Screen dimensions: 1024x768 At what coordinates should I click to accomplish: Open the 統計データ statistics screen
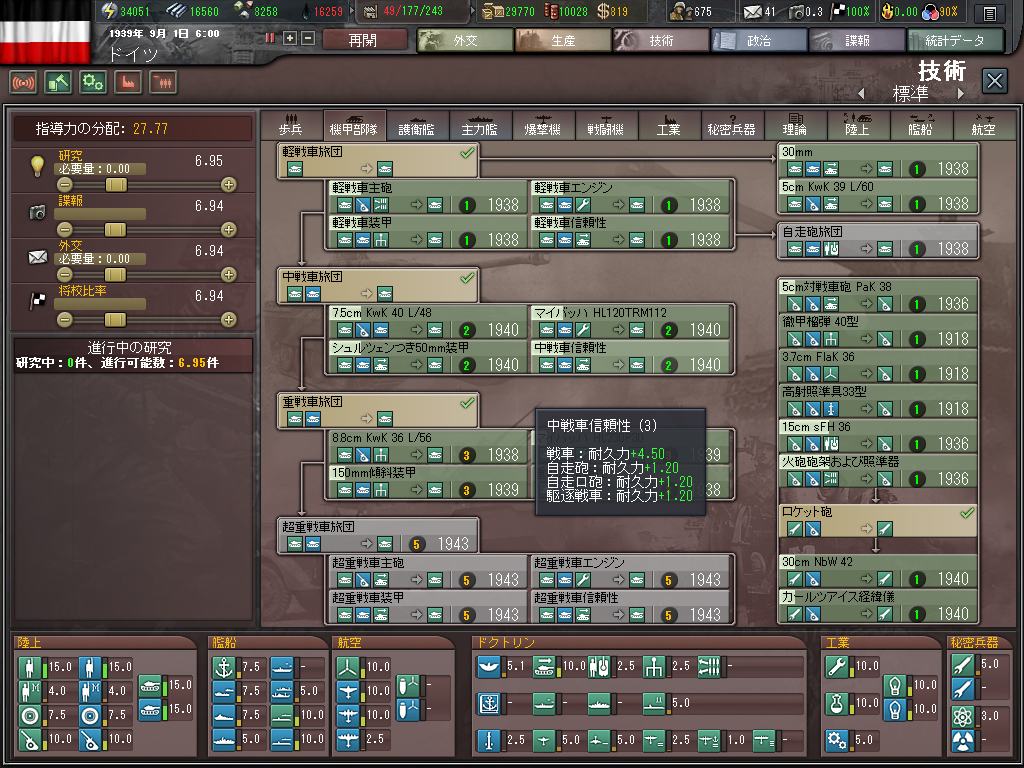tap(955, 40)
